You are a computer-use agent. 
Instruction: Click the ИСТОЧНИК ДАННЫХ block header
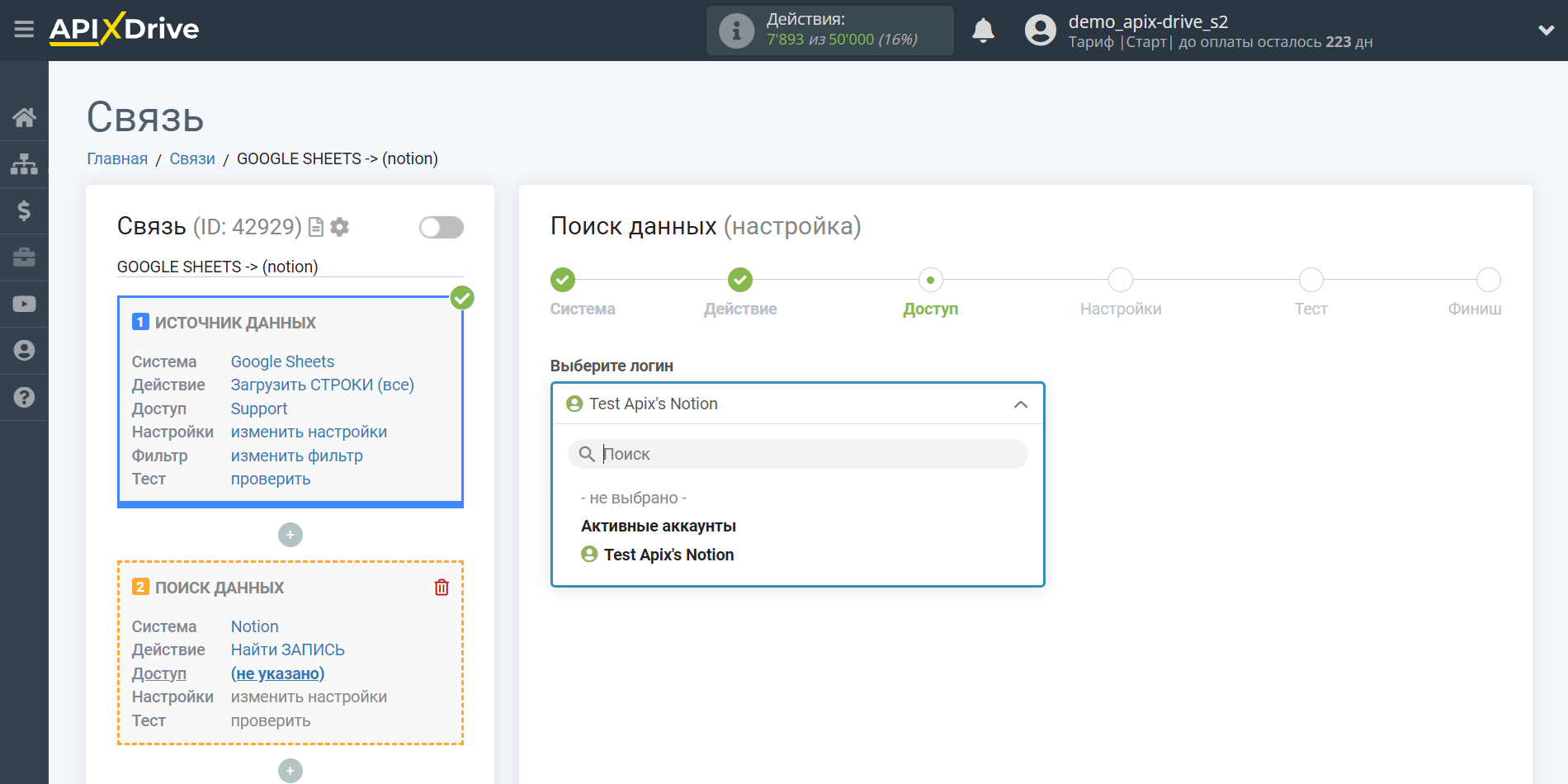coord(235,323)
